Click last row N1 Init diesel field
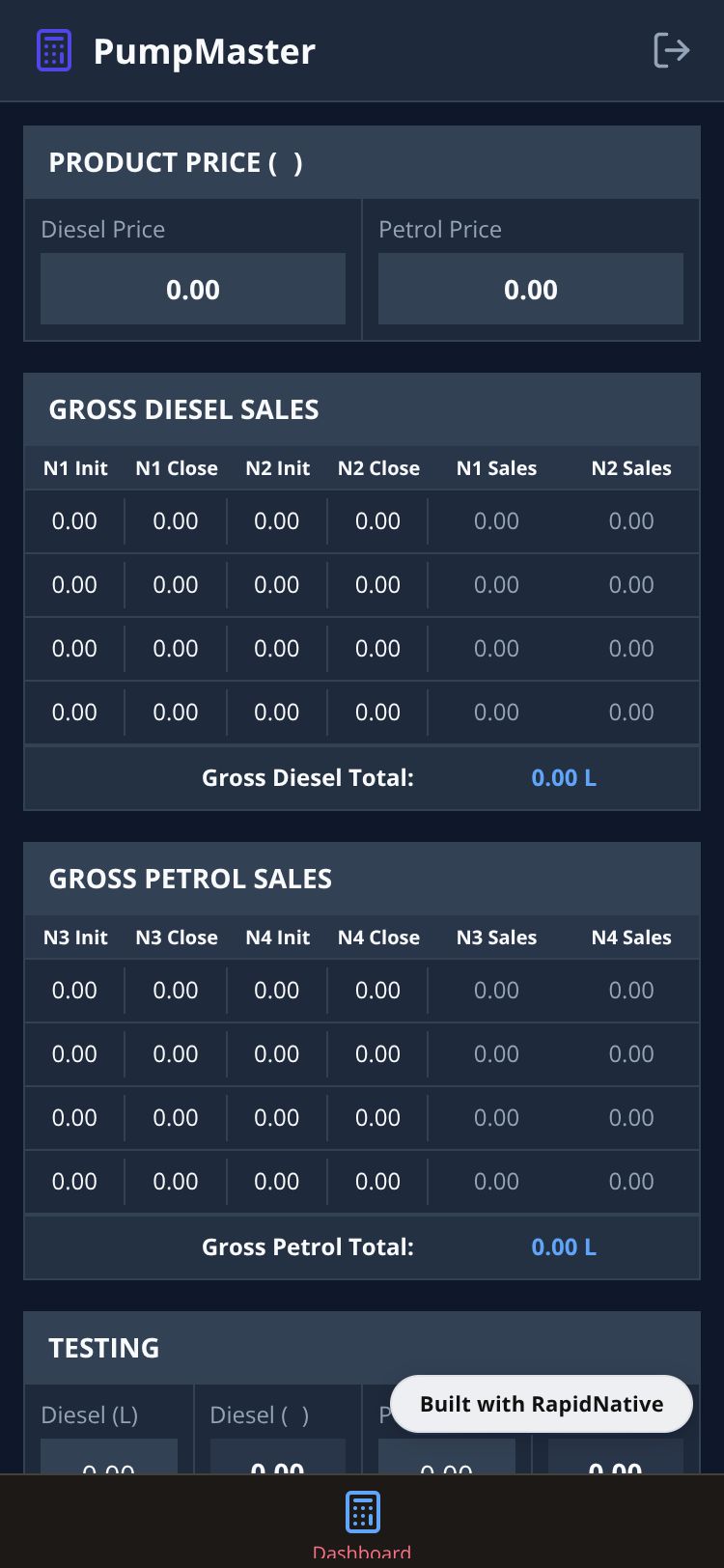Screen dimensions: 724x1568 pos(74,713)
